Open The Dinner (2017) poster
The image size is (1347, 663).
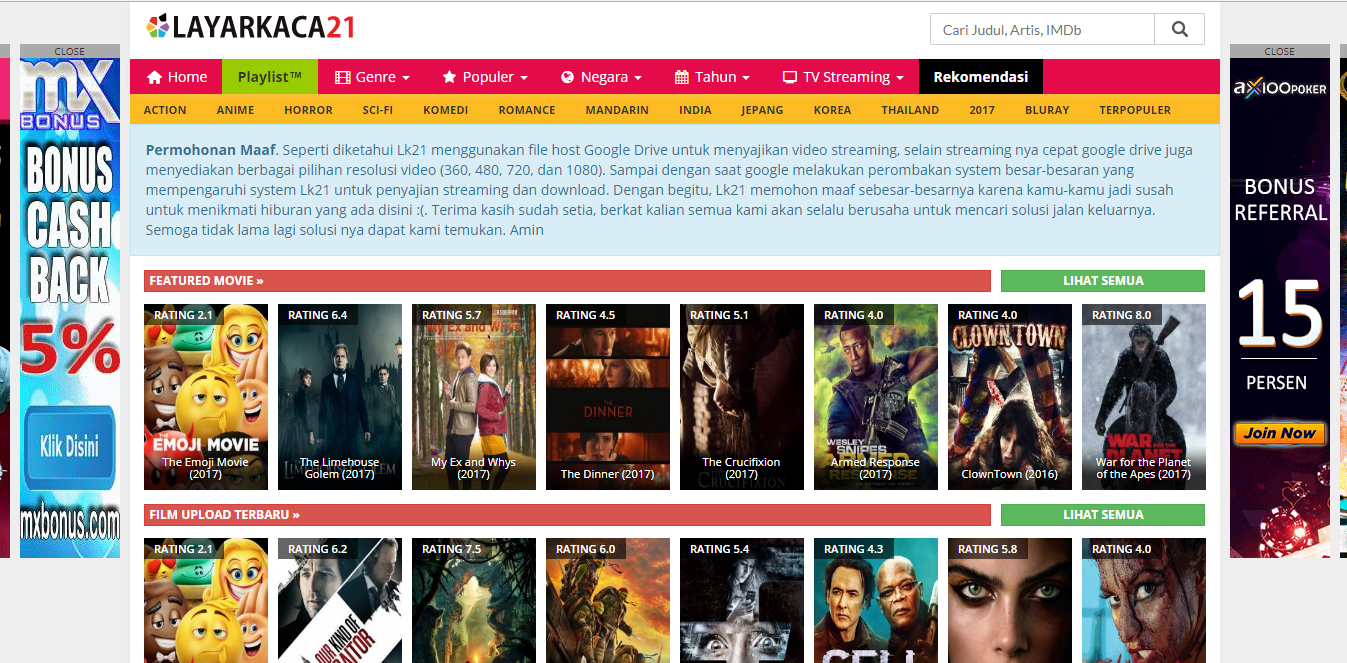tap(608, 397)
